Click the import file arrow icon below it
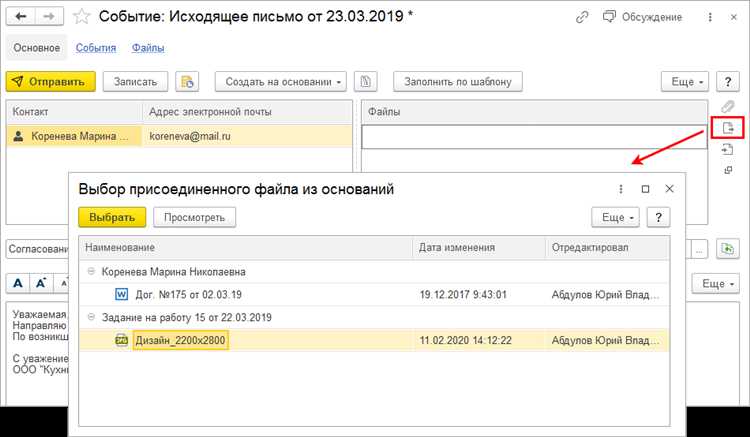Image resolution: width=750 pixels, height=437 pixels. tap(728, 150)
